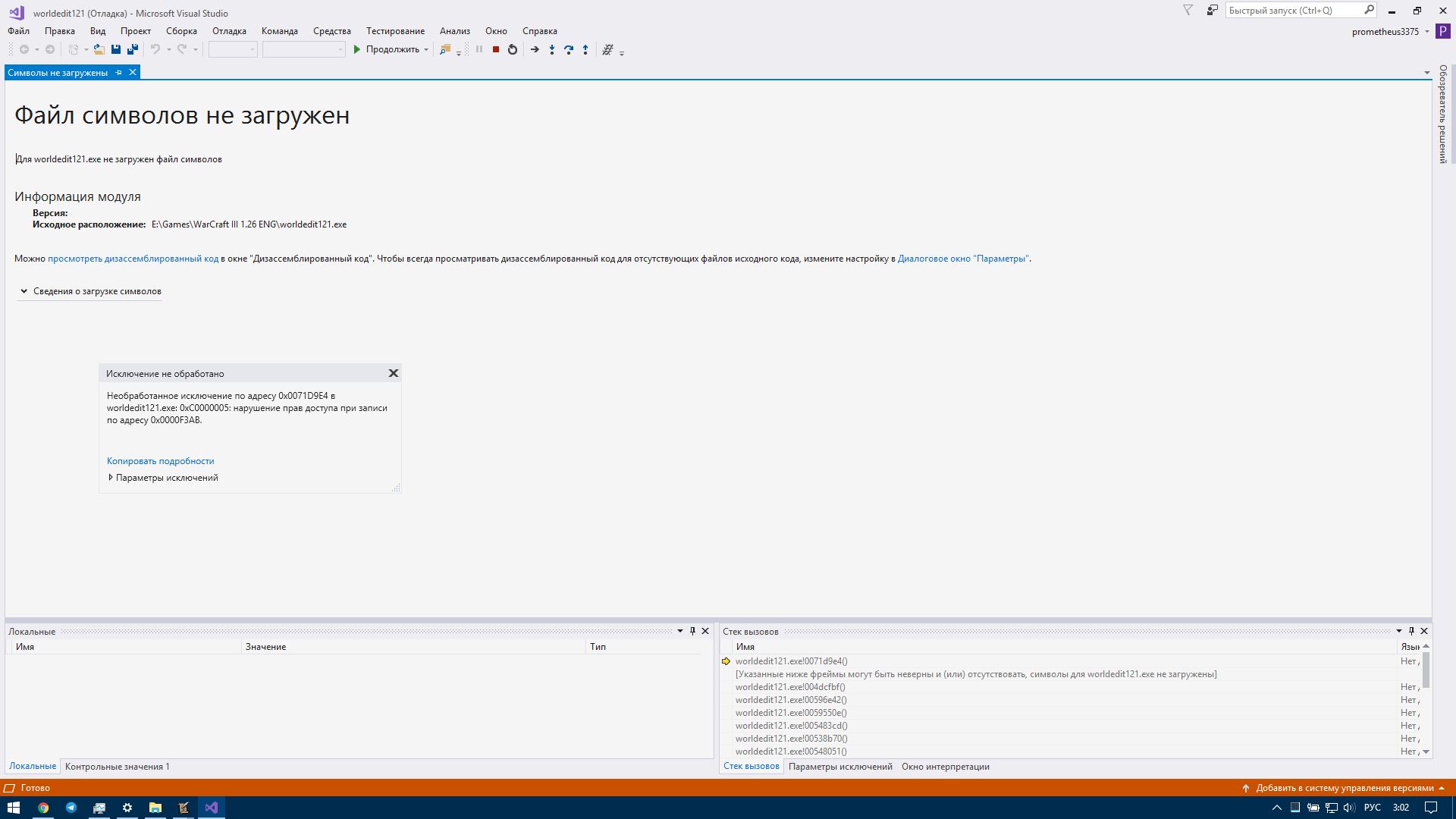Click the просмотреть дизассемблированный код link
This screenshot has height=819, width=1456.
point(133,259)
